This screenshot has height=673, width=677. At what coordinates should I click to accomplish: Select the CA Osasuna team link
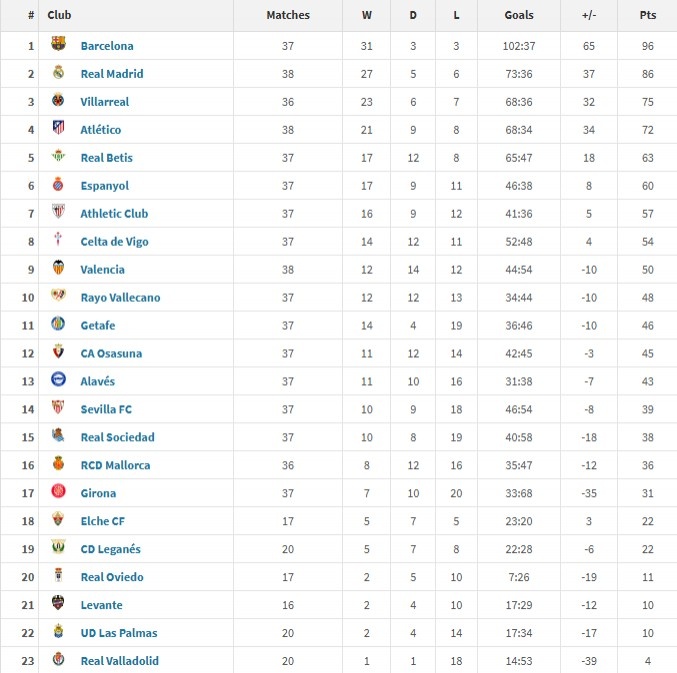tap(111, 354)
